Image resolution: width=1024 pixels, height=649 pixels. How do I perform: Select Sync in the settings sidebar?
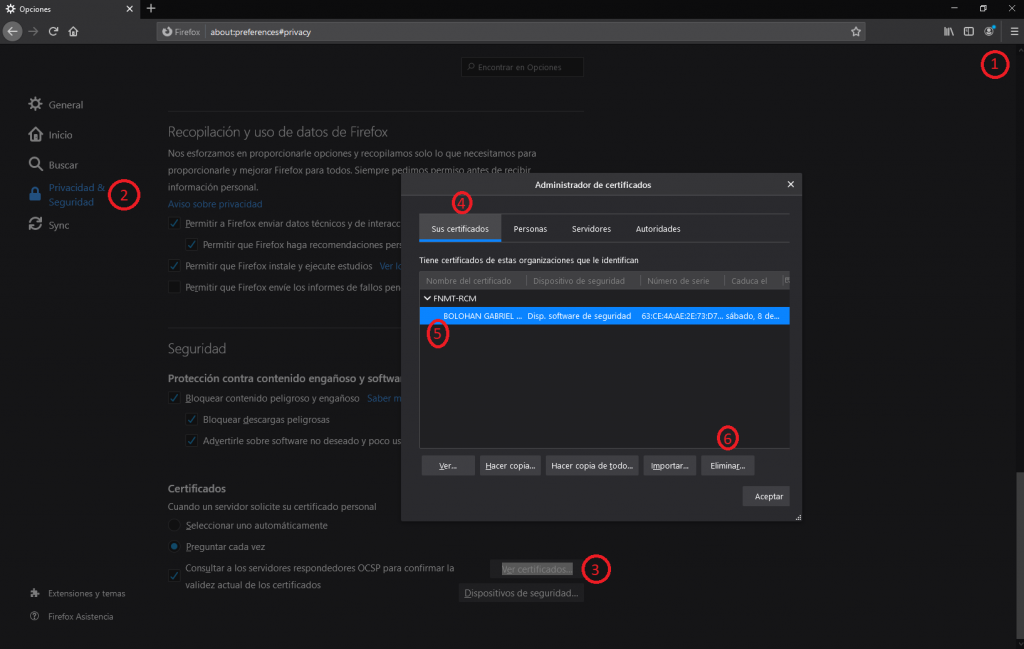(x=48, y=225)
